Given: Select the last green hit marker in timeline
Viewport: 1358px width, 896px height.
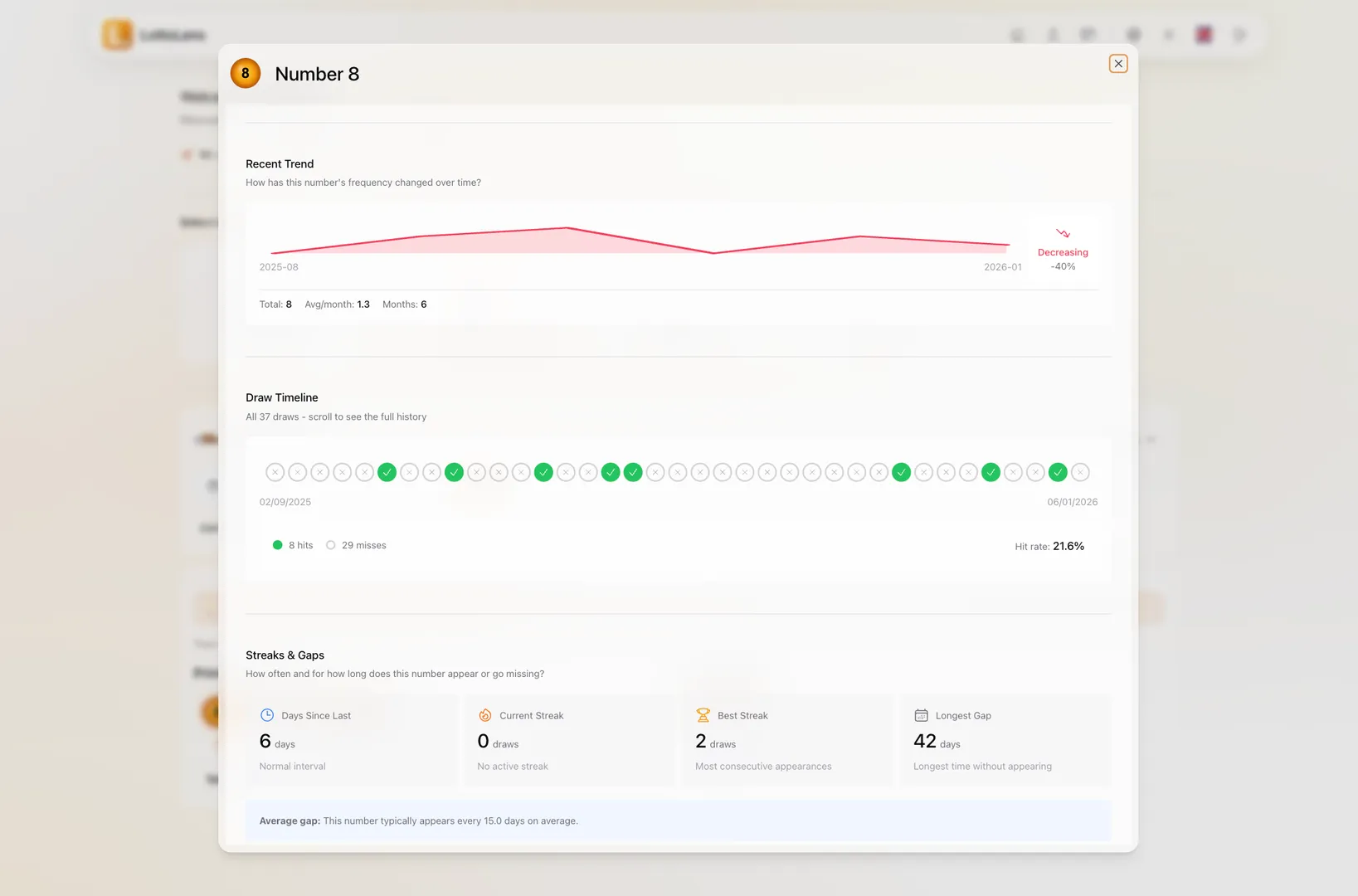Looking at the screenshot, I should (x=1058, y=472).
